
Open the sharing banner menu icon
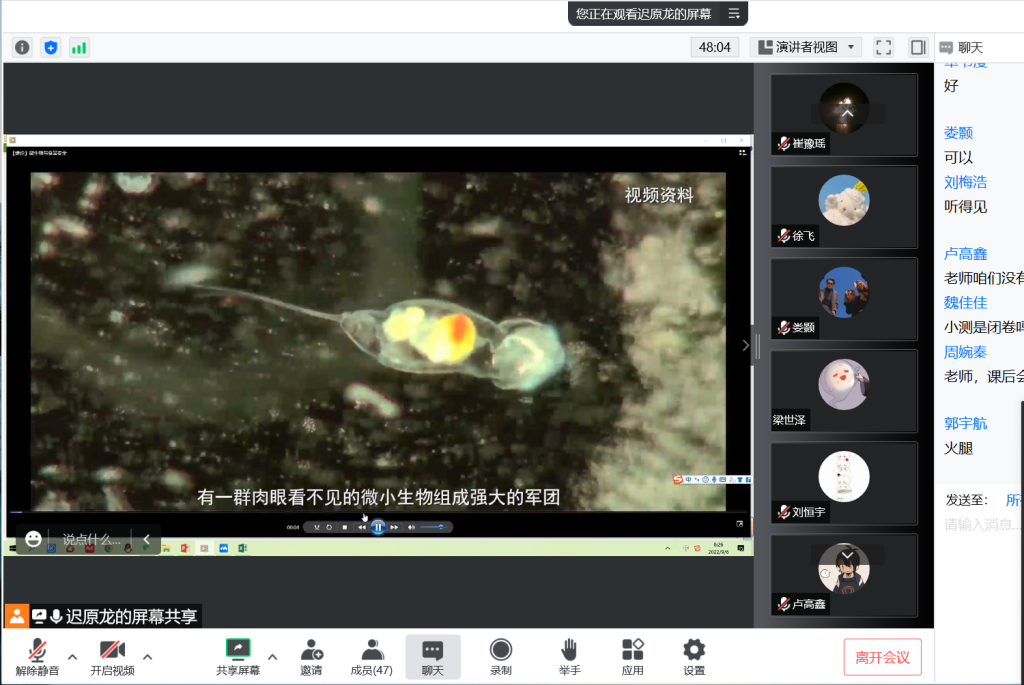(x=734, y=13)
